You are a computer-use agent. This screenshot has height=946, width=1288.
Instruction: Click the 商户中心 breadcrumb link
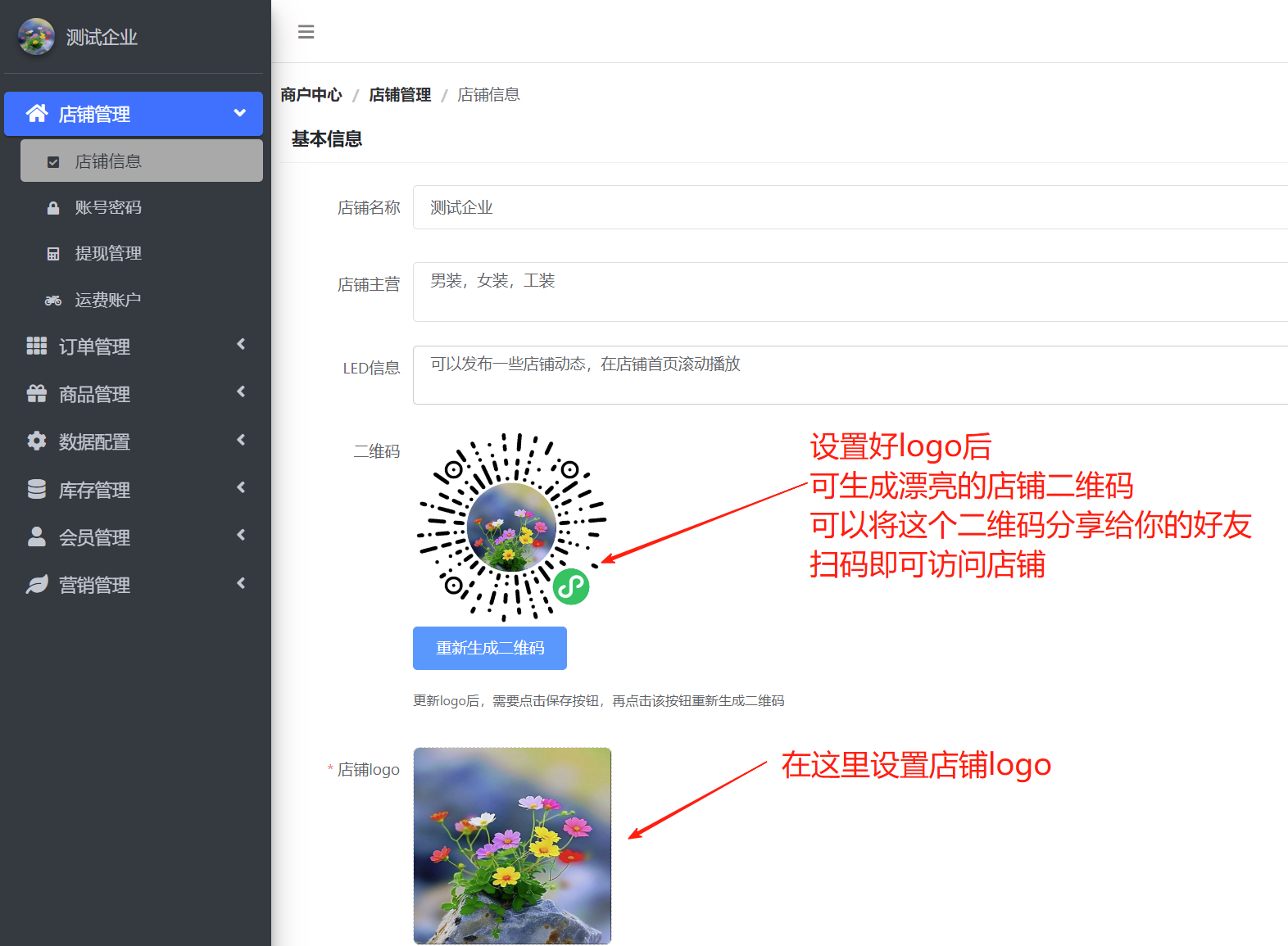pos(311,95)
